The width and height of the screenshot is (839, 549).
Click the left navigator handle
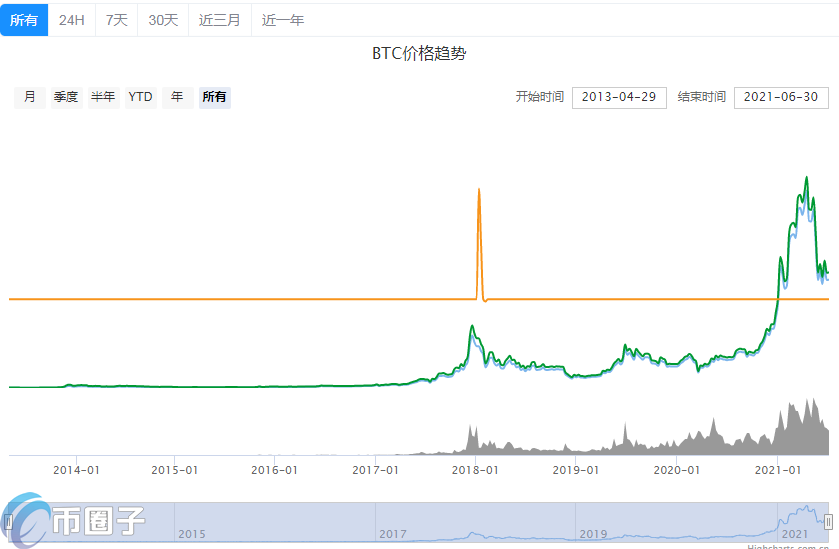click(9, 521)
